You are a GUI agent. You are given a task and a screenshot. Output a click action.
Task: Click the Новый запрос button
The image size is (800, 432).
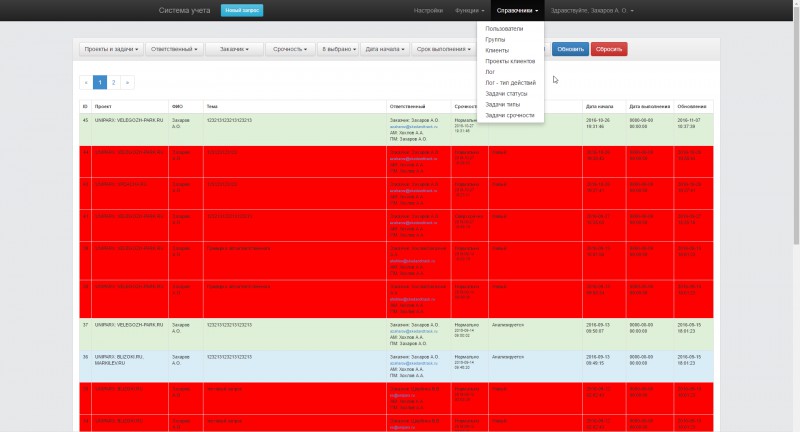pyautogui.click(x=242, y=10)
